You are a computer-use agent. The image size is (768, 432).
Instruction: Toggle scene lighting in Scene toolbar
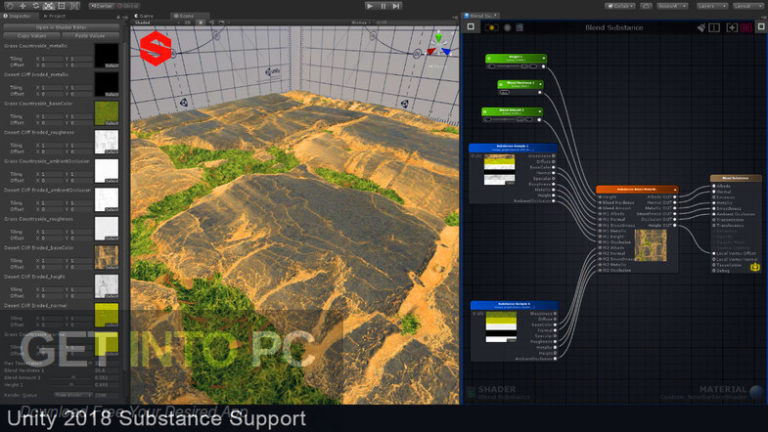[x=200, y=23]
